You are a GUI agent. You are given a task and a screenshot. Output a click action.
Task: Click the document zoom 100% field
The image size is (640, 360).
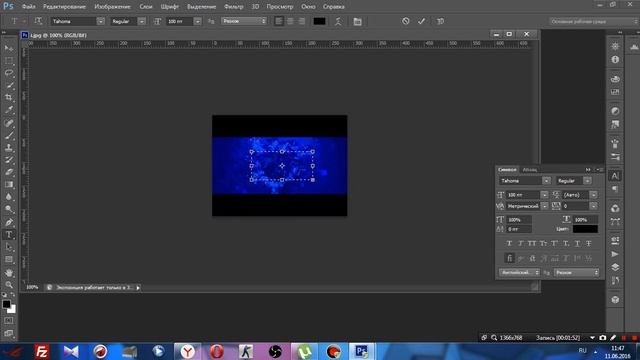click(x=32, y=287)
